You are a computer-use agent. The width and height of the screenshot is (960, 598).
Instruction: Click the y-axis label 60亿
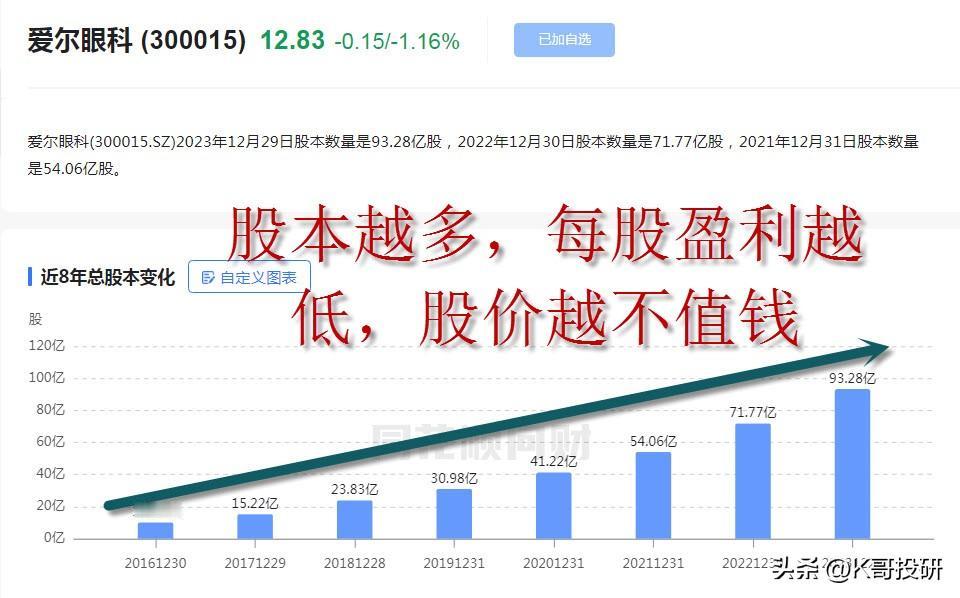tap(50, 441)
